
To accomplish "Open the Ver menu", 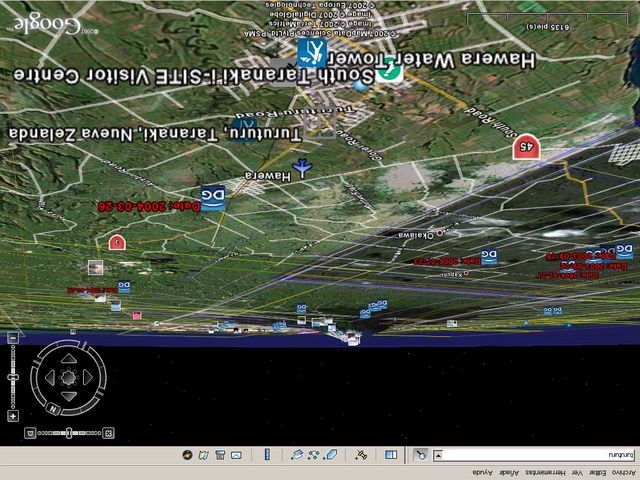I will click(x=577, y=473).
